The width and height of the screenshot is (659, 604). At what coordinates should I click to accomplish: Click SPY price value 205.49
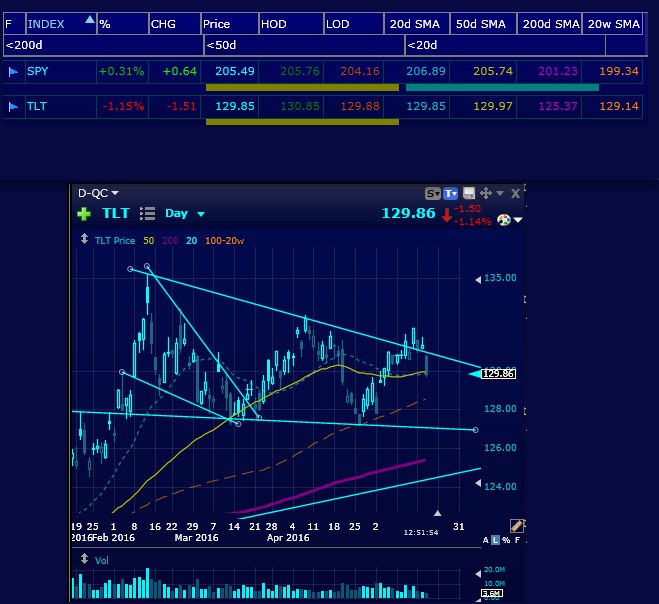tap(235, 71)
